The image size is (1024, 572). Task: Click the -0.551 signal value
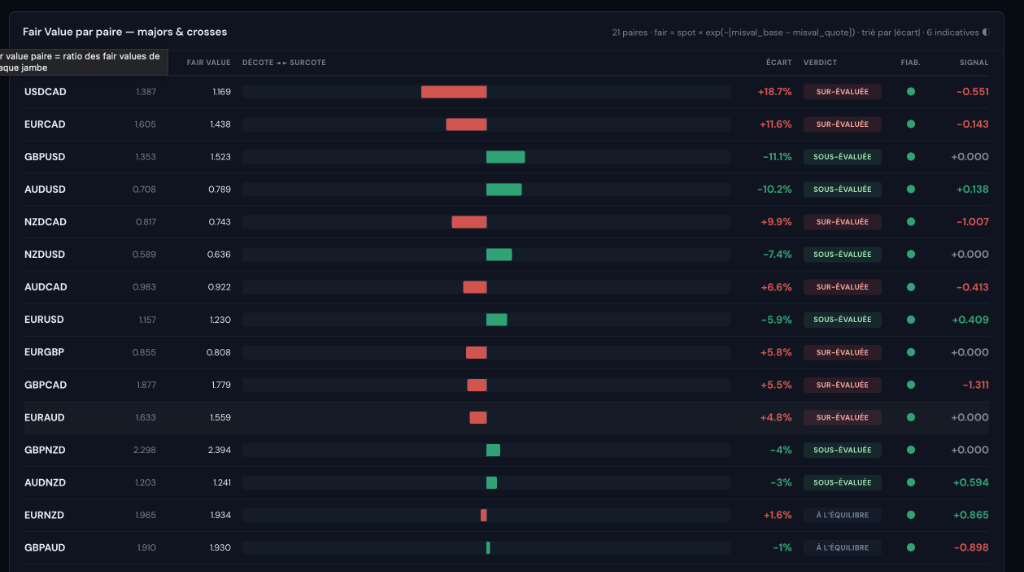coord(972,92)
